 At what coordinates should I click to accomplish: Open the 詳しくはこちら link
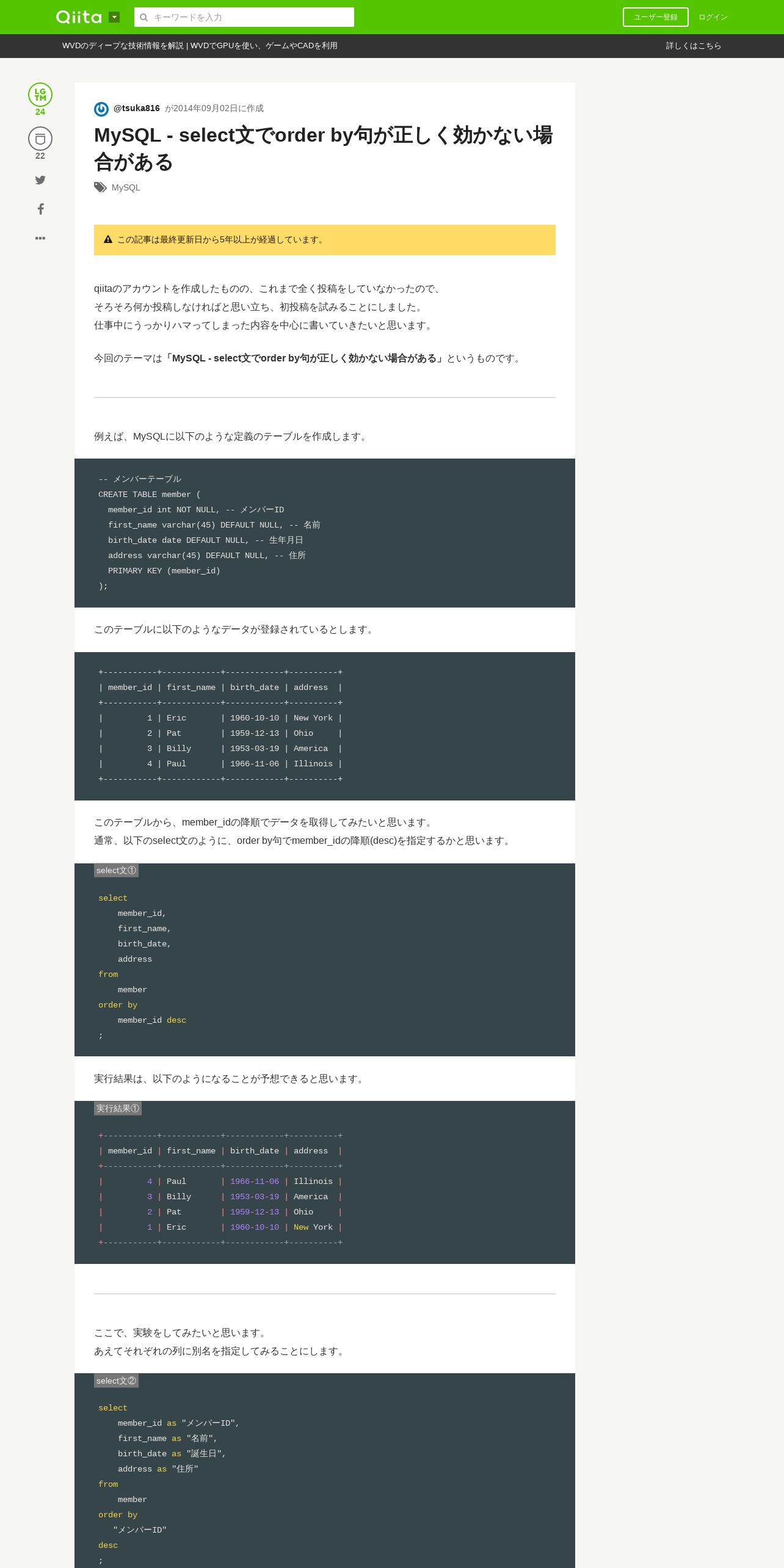point(694,46)
